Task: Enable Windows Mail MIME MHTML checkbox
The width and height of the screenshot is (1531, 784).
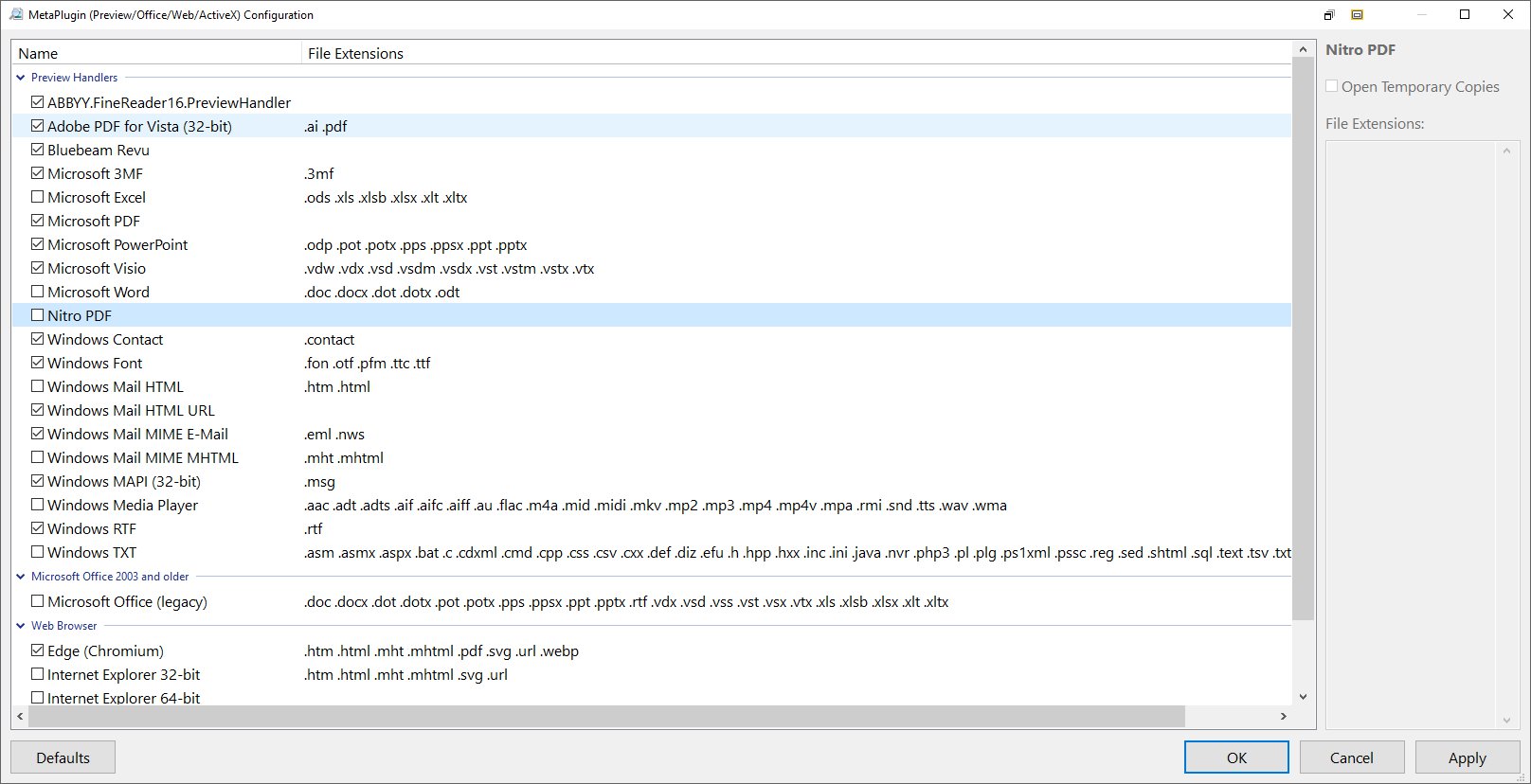Action: click(38, 457)
